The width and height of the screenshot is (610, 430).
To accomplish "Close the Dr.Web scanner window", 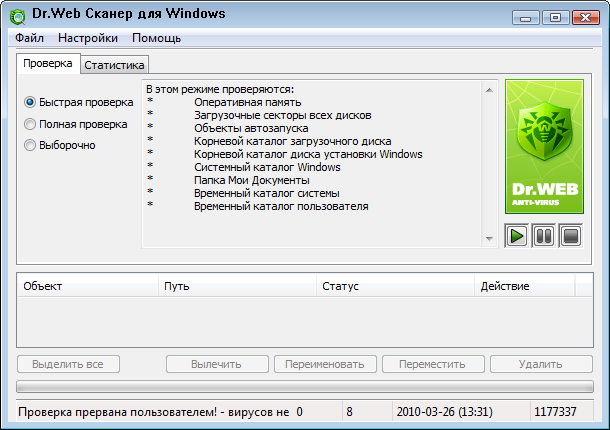I will (585, 18).
